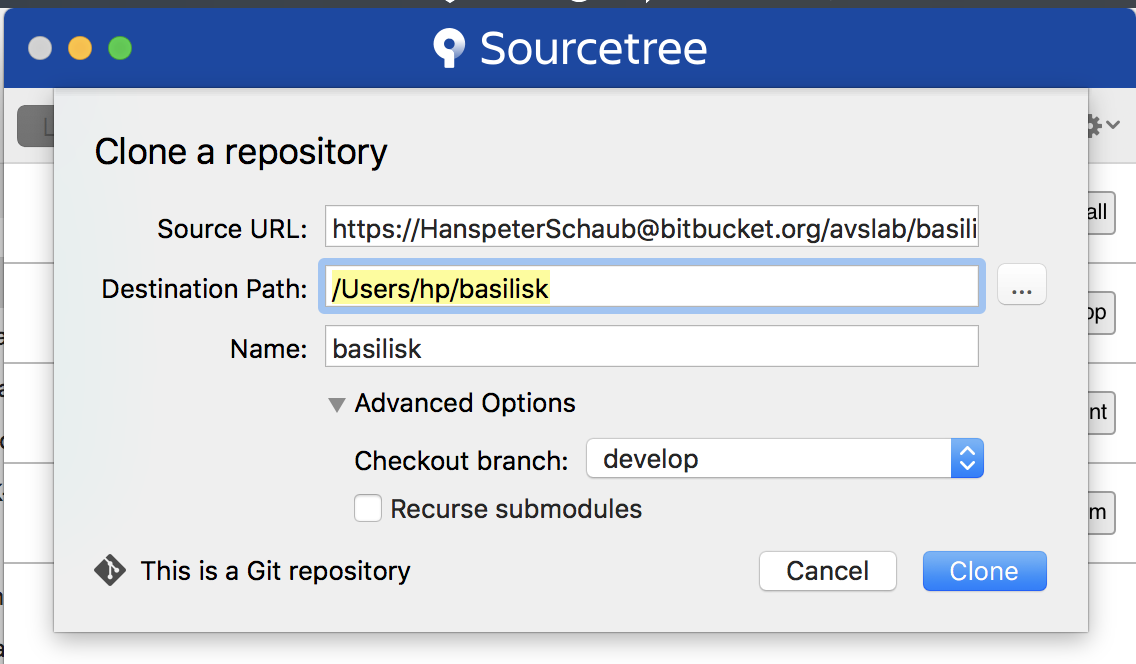Click the yellow minimize window button
The height and width of the screenshot is (664, 1136).
80,48
